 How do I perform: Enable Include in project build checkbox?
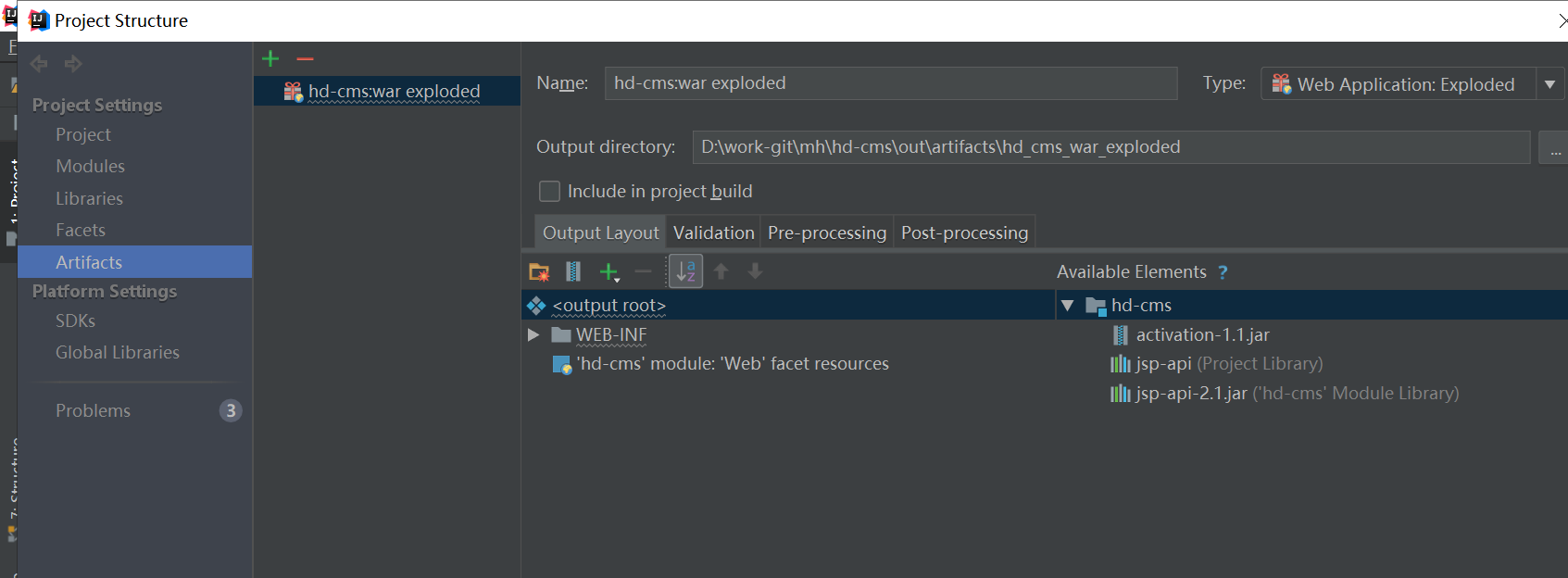[549, 192]
